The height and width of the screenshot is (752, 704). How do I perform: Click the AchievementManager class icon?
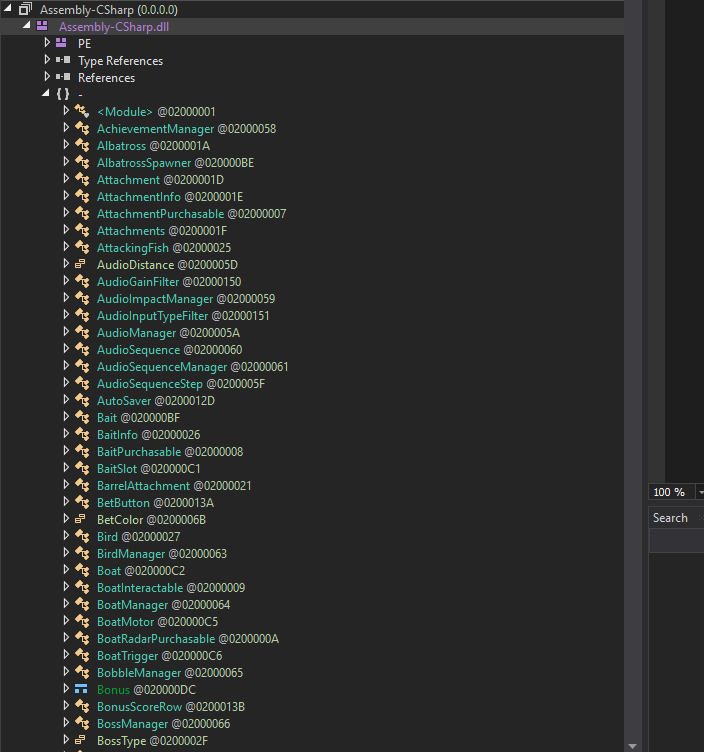coord(82,128)
